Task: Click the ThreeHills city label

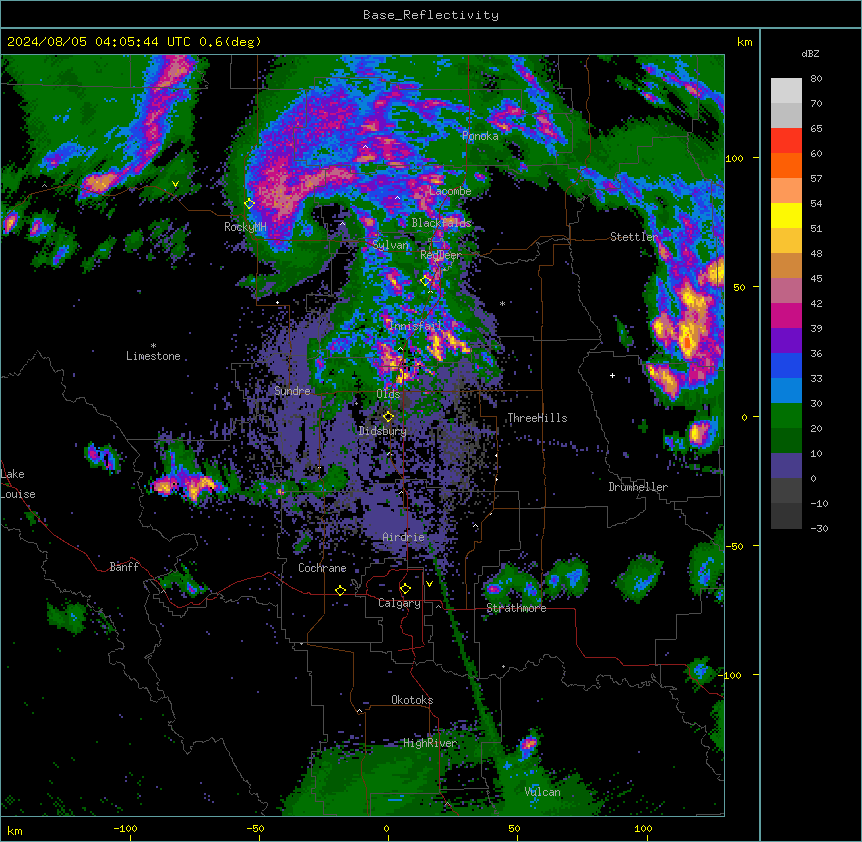Action: click(x=537, y=418)
